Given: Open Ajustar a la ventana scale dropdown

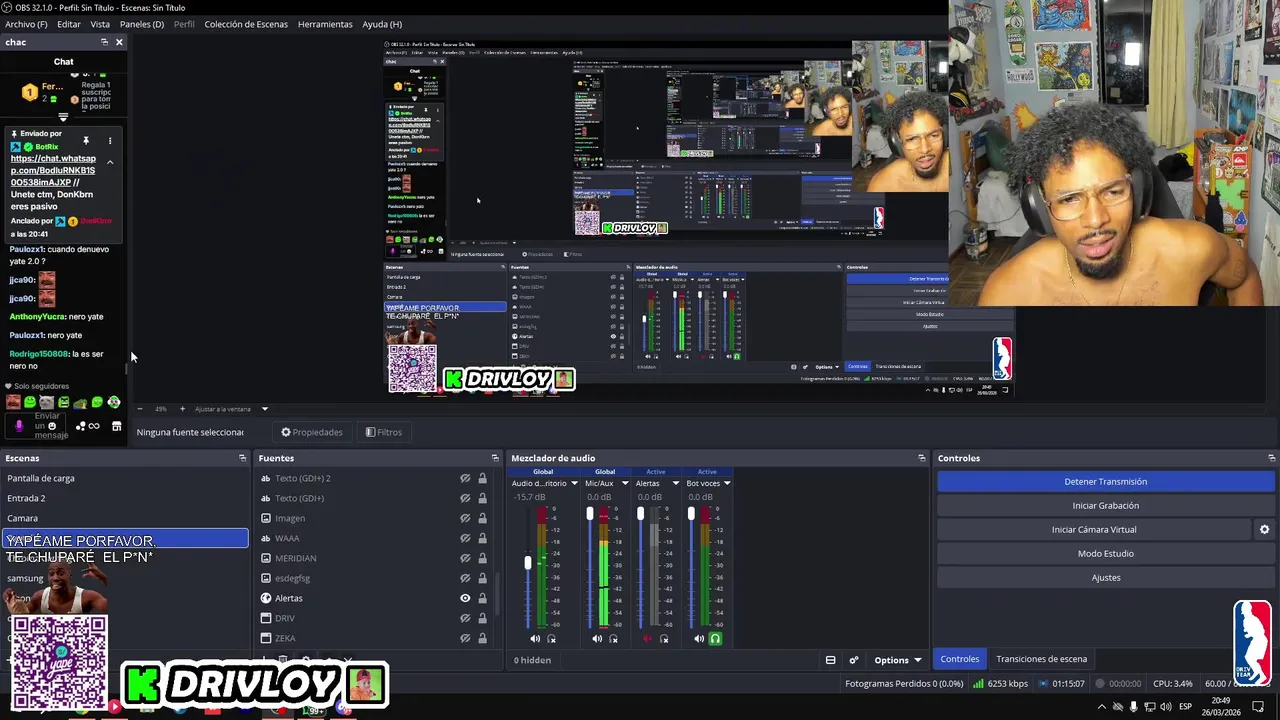Looking at the screenshot, I should coord(265,409).
